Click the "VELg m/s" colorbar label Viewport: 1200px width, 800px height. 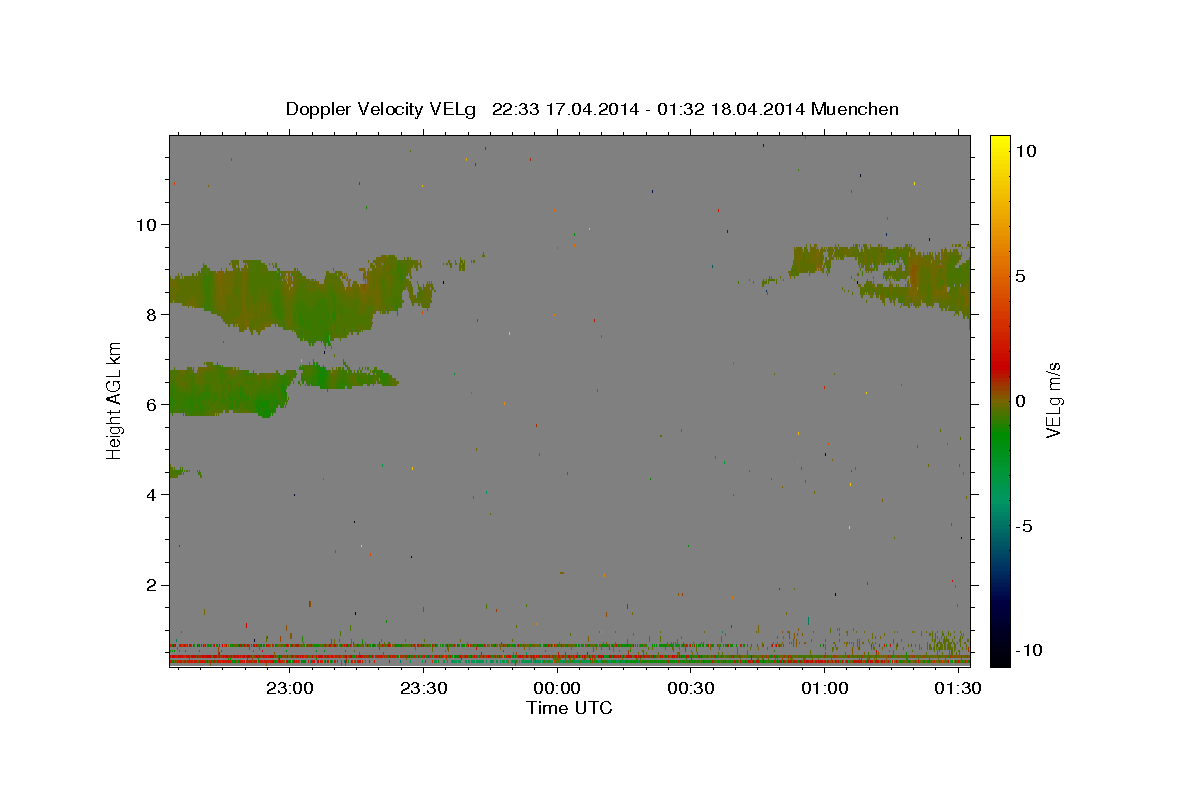point(1053,401)
